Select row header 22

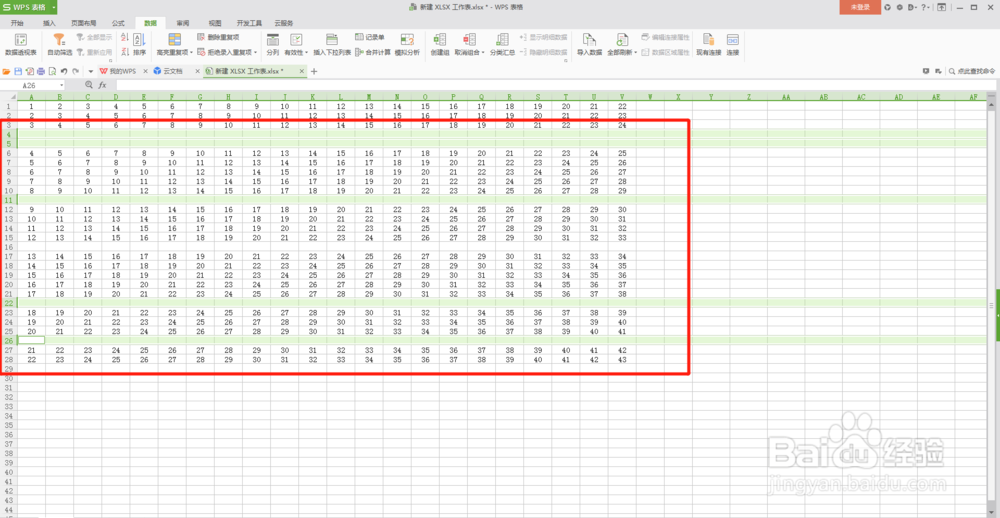click(9, 303)
